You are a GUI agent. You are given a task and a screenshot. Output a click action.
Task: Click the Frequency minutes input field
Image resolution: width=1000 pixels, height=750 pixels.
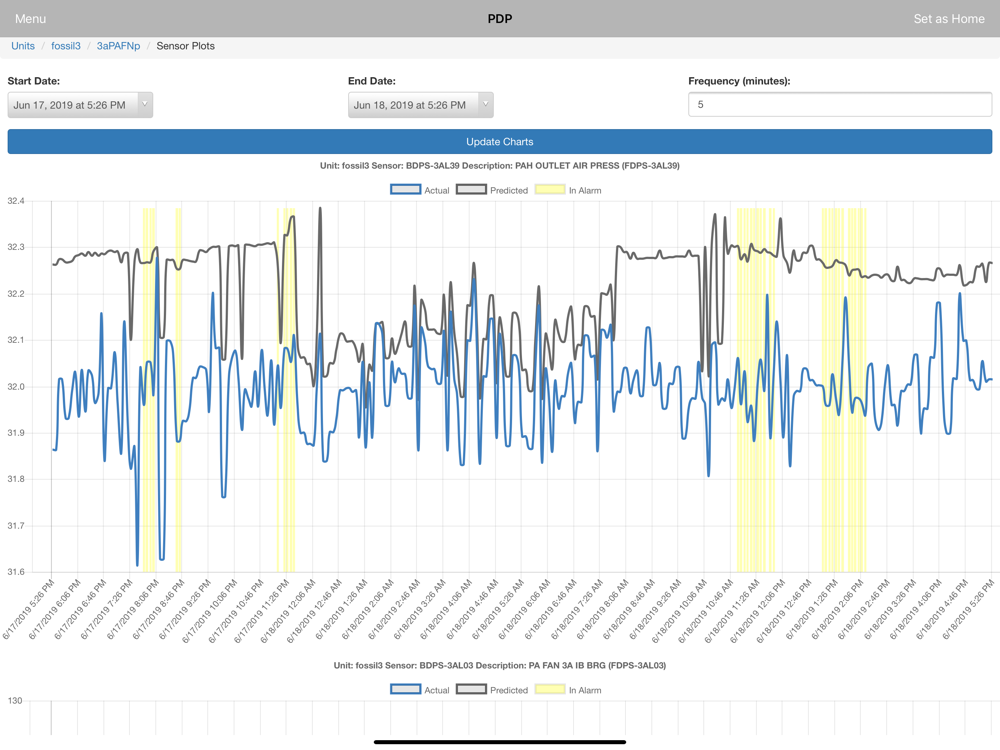pyautogui.click(x=840, y=105)
